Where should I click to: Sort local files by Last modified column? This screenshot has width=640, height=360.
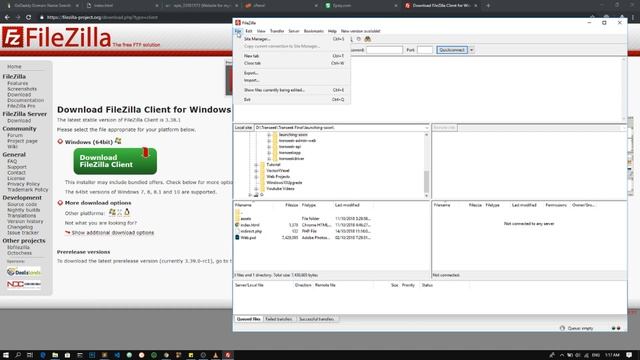347,205
